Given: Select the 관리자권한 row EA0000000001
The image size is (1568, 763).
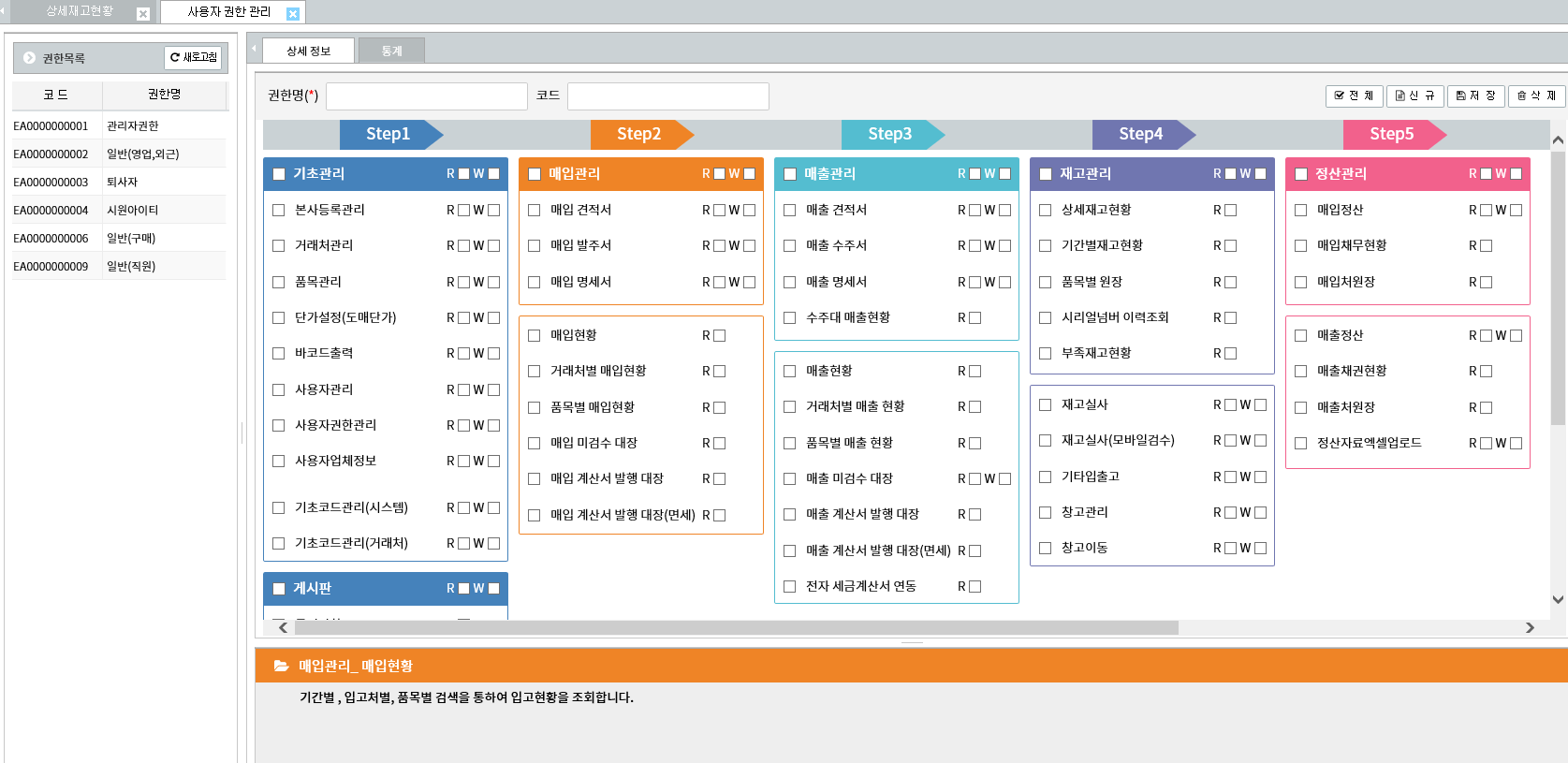Looking at the screenshot, I should [x=119, y=125].
